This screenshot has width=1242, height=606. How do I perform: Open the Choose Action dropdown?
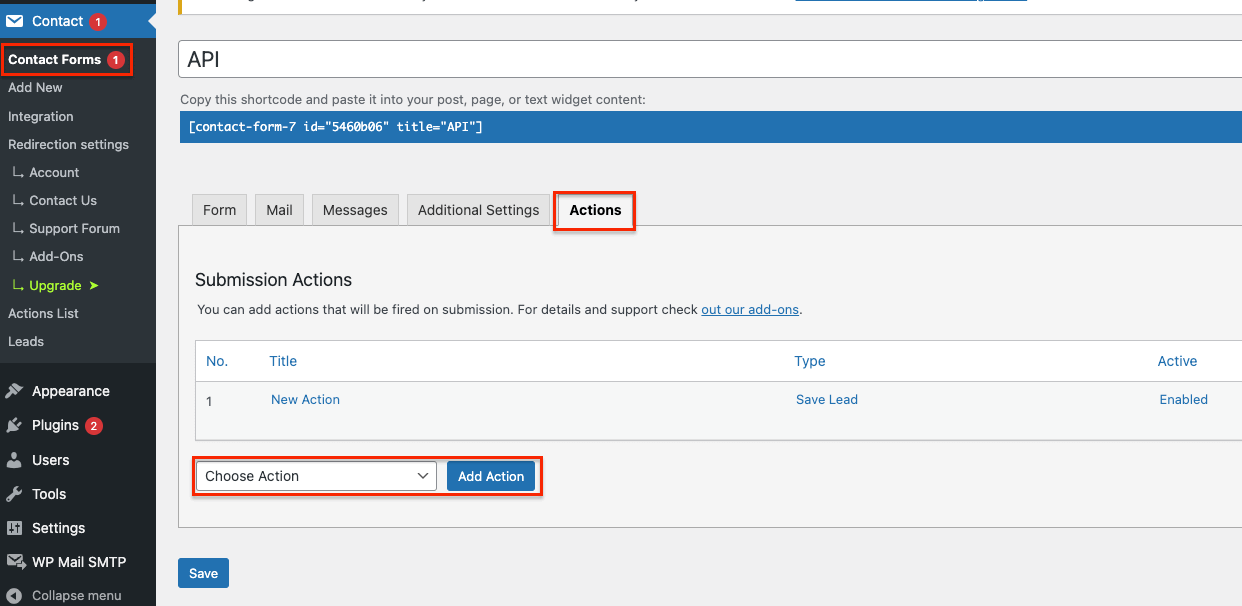(316, 476)
